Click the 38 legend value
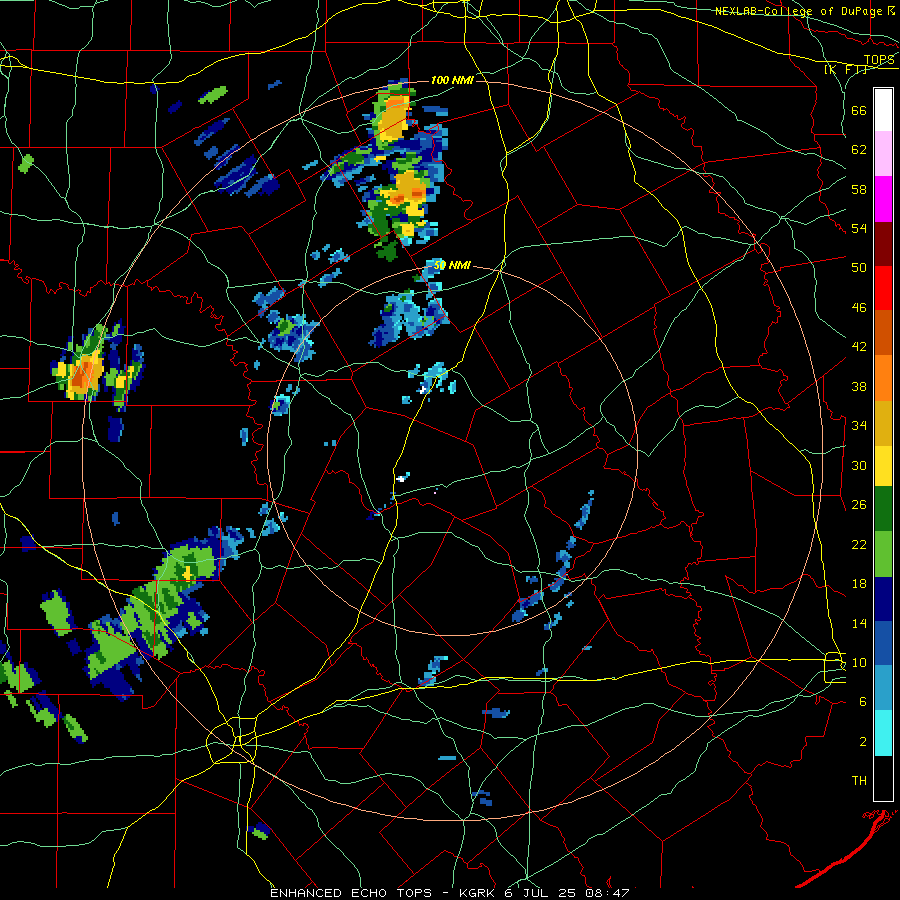 pos(859,386)
